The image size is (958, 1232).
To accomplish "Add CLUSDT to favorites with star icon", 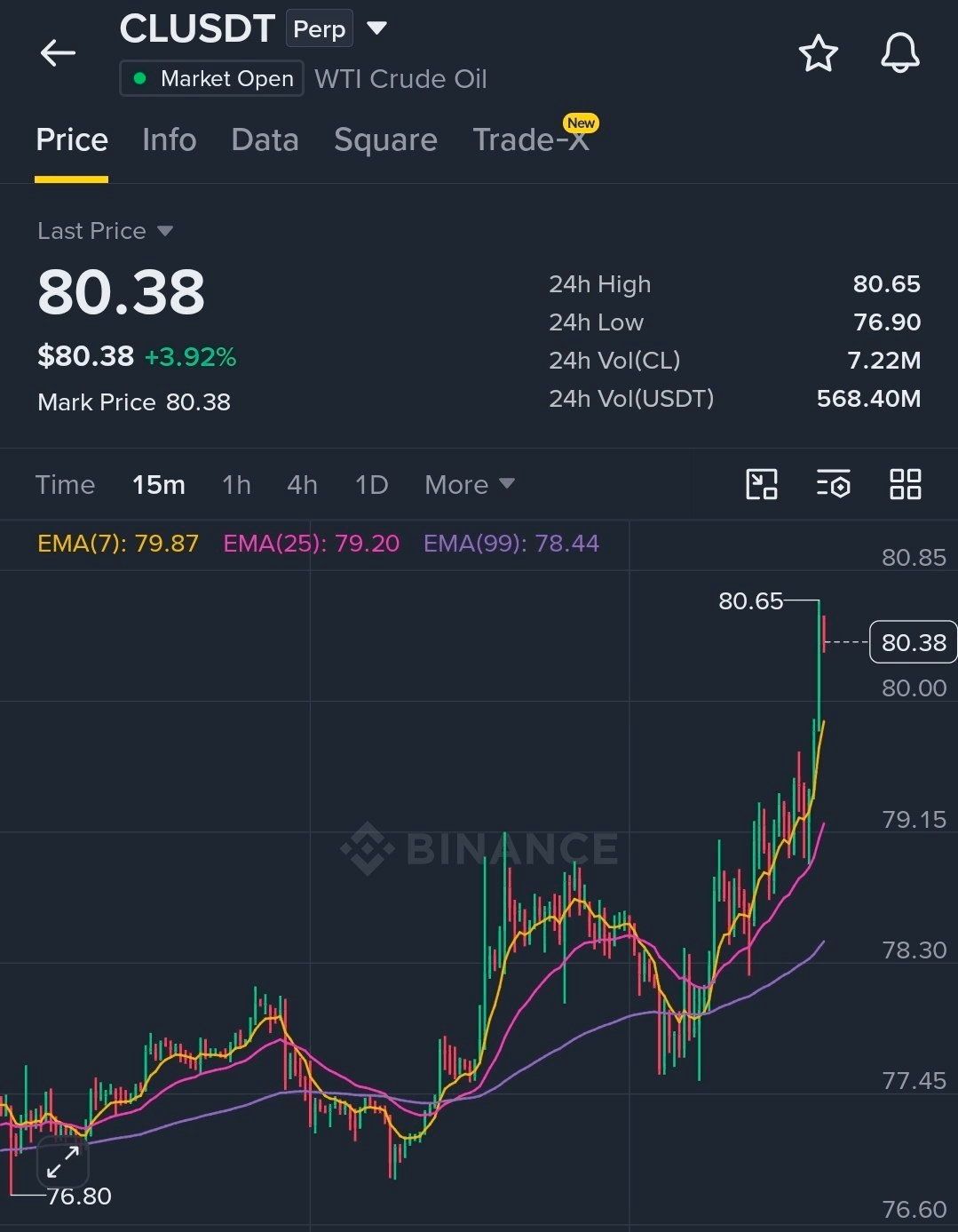I will 818,53.
